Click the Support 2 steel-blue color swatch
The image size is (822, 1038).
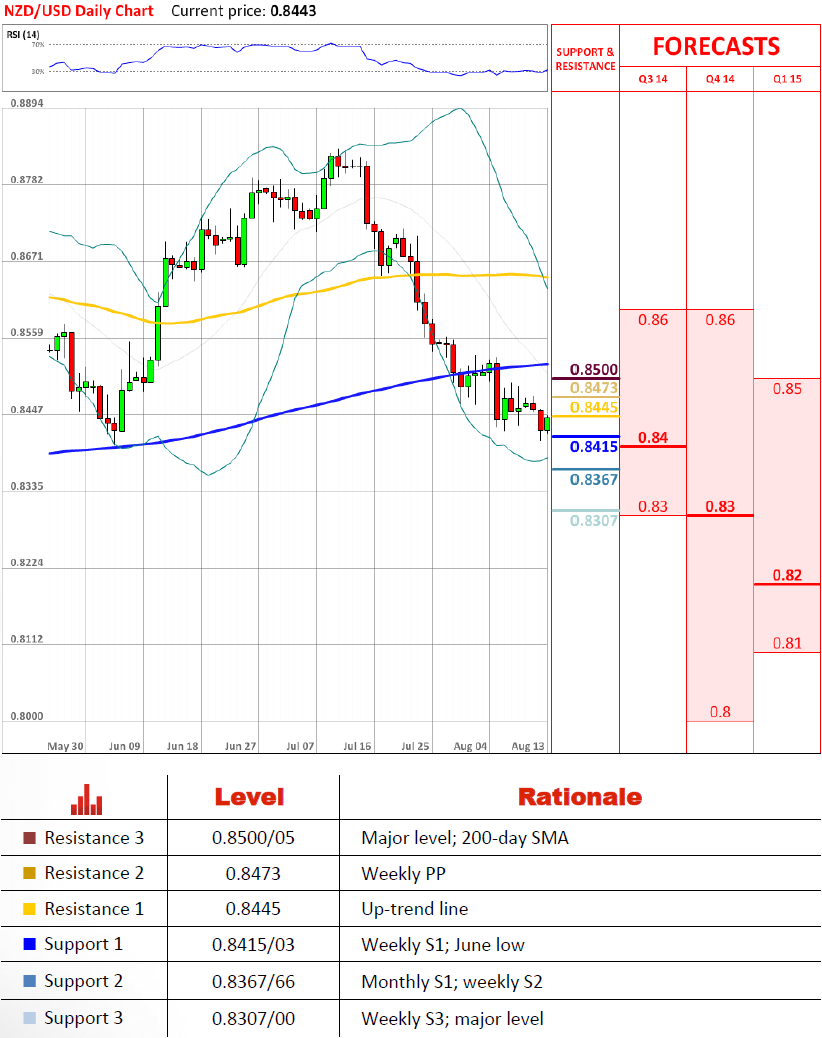29,981
